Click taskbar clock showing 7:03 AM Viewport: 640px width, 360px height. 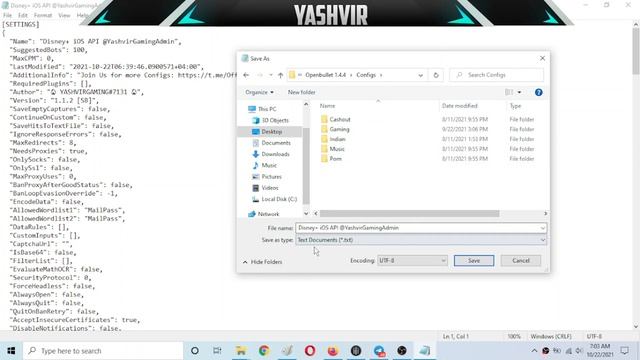click(600, 351)
